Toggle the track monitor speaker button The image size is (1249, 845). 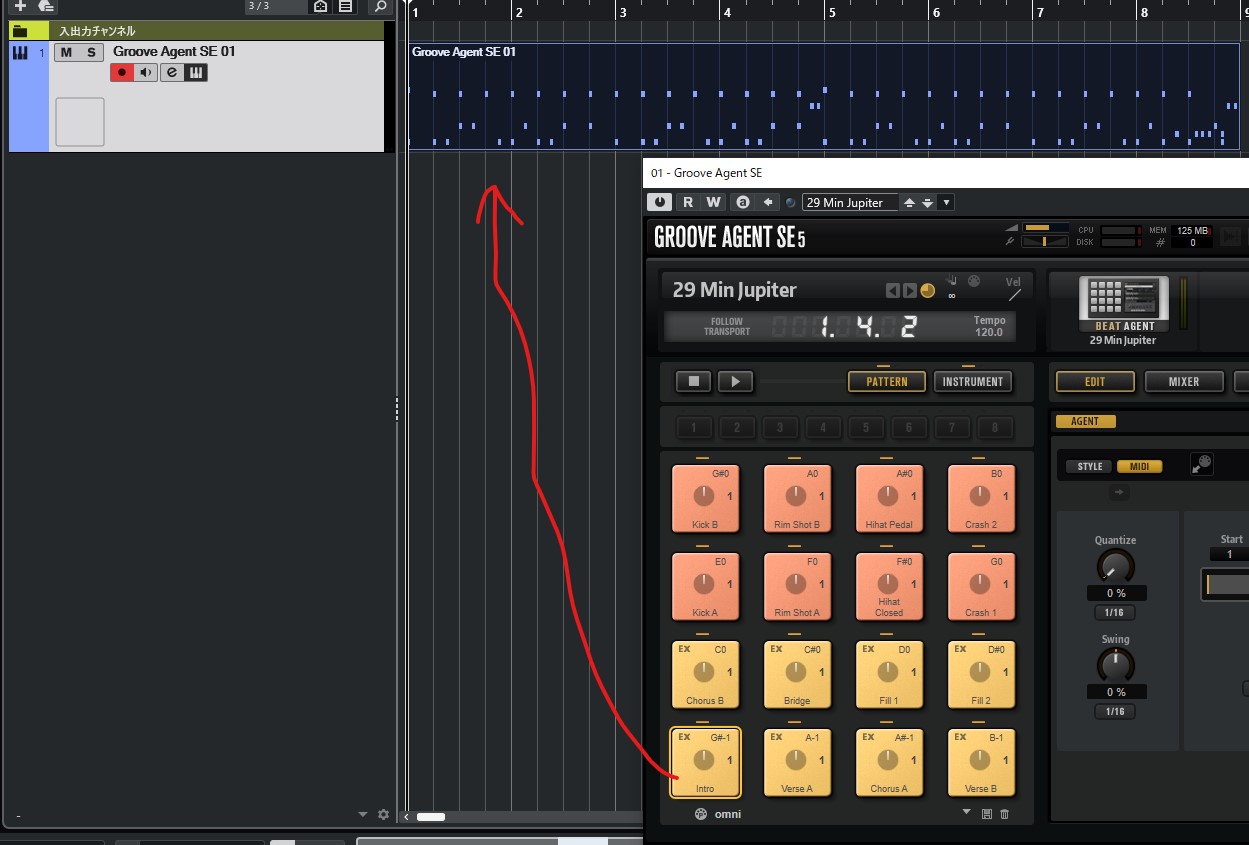[146, 72]
